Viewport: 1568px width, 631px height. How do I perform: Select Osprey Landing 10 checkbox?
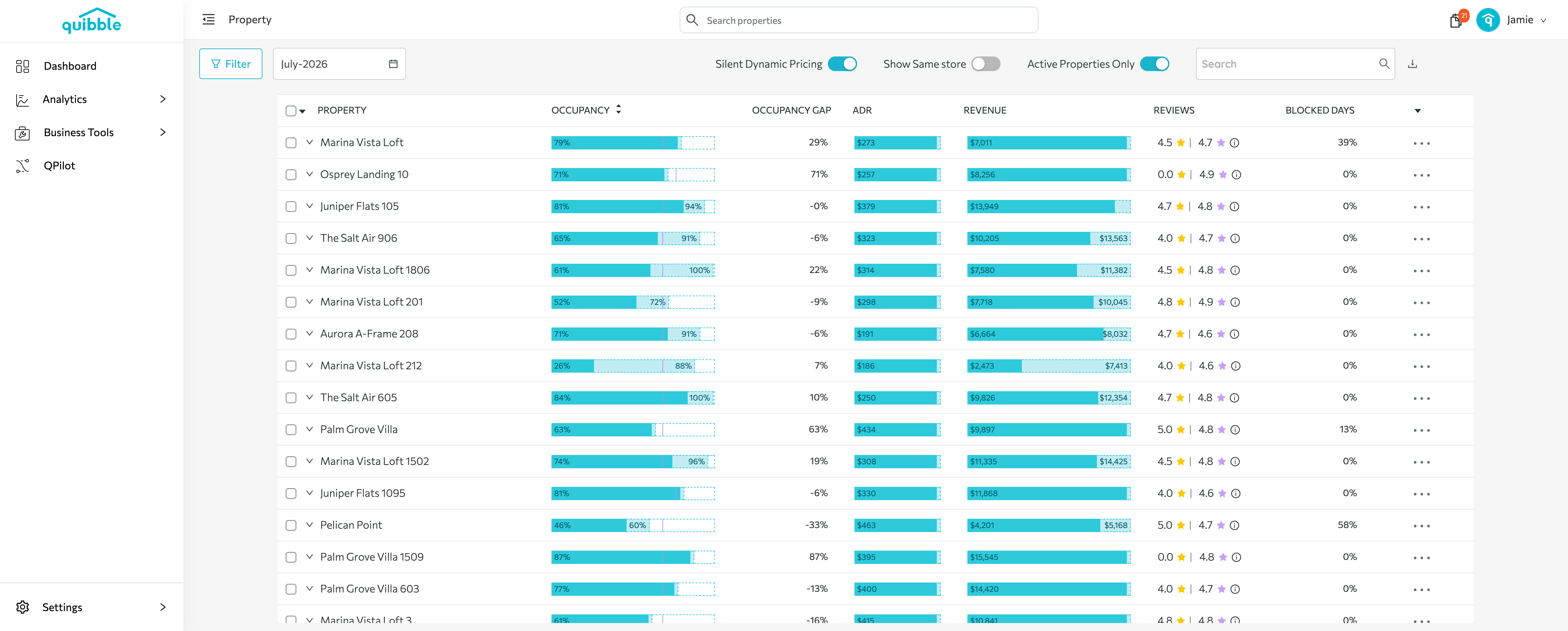tap(291, 175)
